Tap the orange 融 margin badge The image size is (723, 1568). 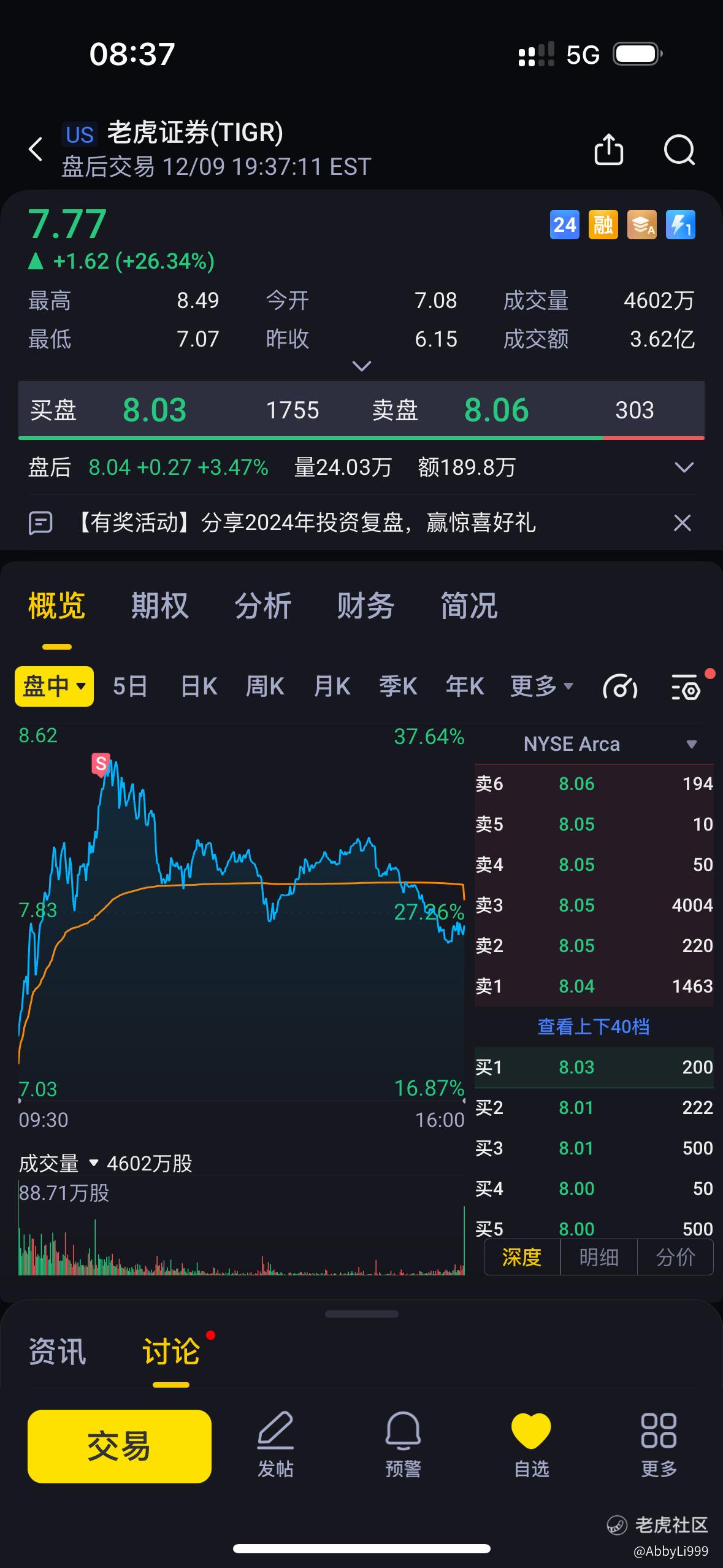[603, 225]
